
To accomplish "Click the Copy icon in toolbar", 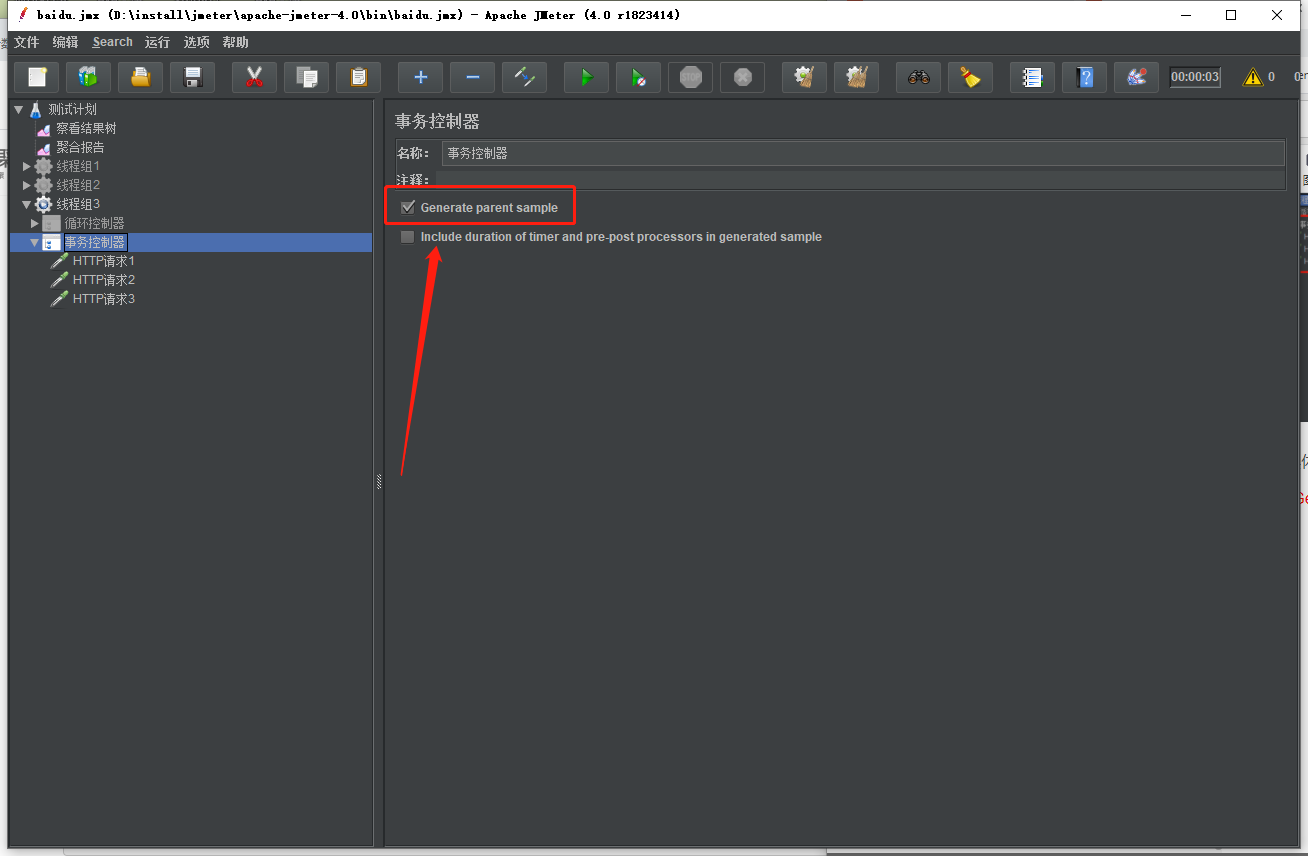I will coord(307,77).
